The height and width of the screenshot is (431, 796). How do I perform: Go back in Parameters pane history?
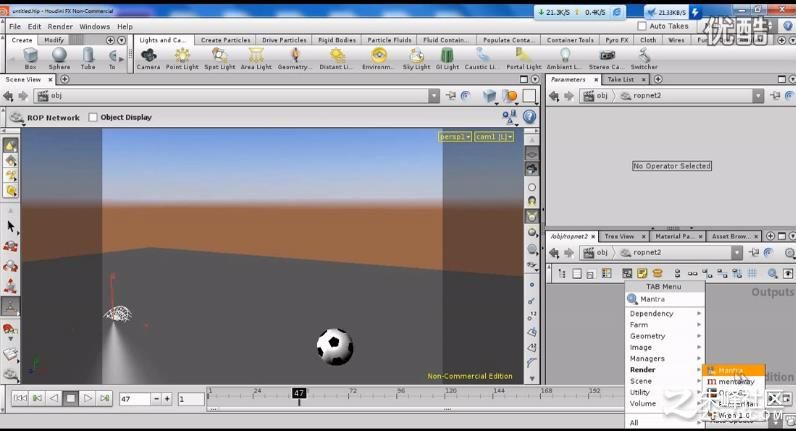[x=554, y=96]
